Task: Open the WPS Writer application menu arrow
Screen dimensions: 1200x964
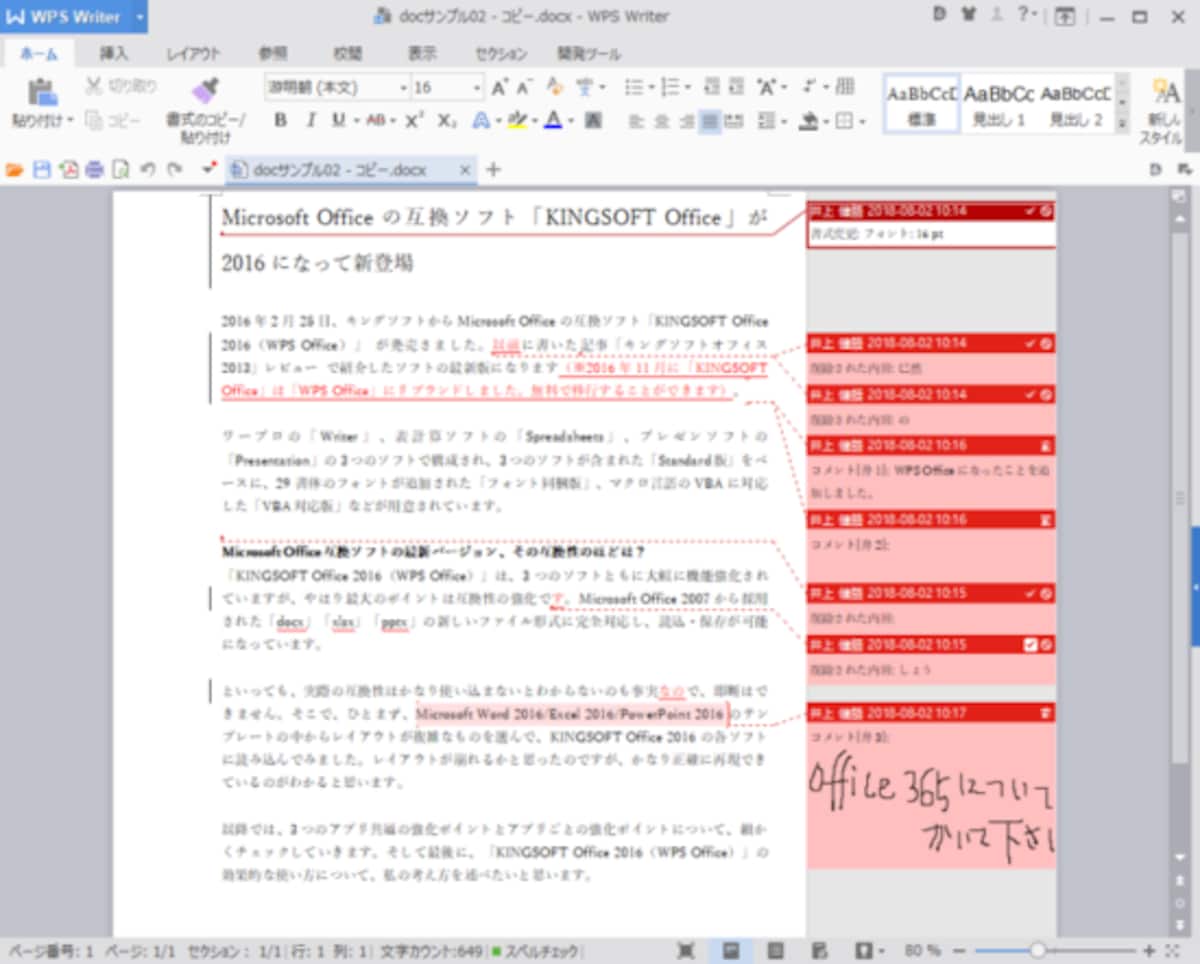Action: [139, 16]
